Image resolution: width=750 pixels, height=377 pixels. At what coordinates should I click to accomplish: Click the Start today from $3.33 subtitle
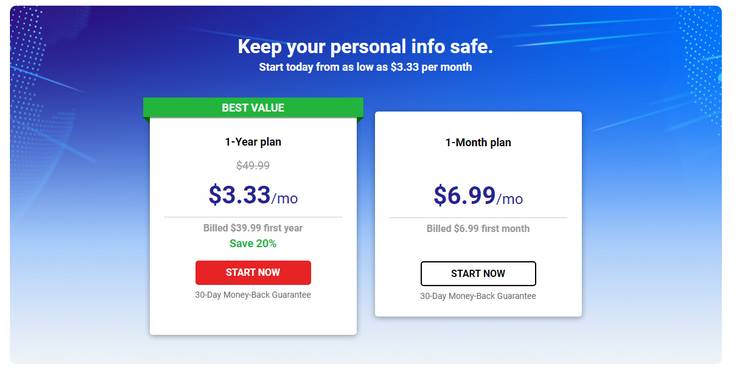[365, 67]
